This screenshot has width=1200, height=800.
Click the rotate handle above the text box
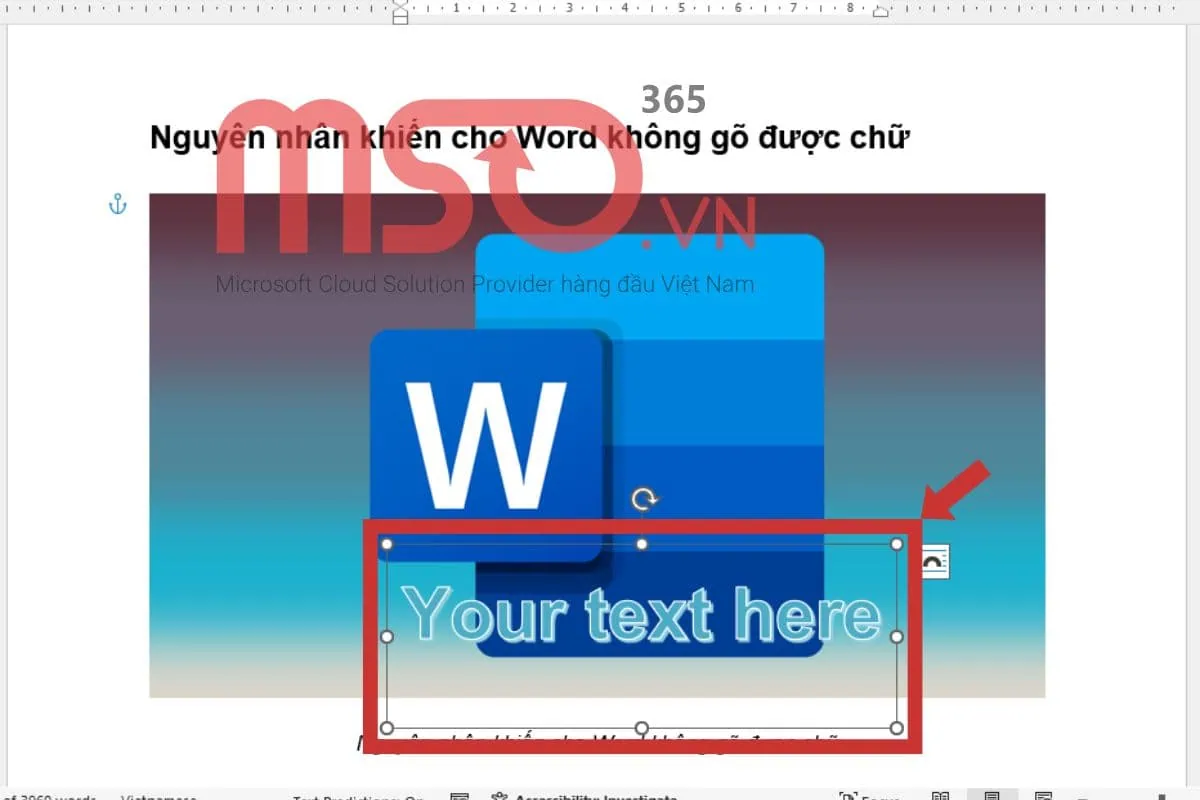point(644,497)
